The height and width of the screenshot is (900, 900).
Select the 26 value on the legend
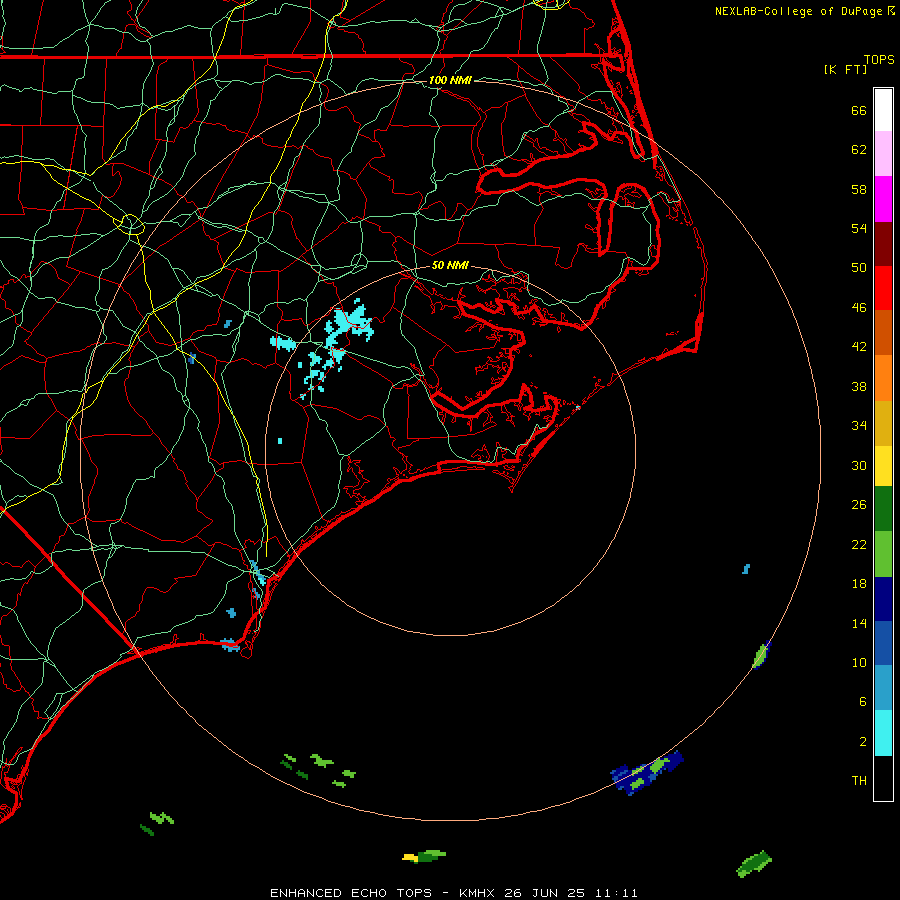[859, 505]
